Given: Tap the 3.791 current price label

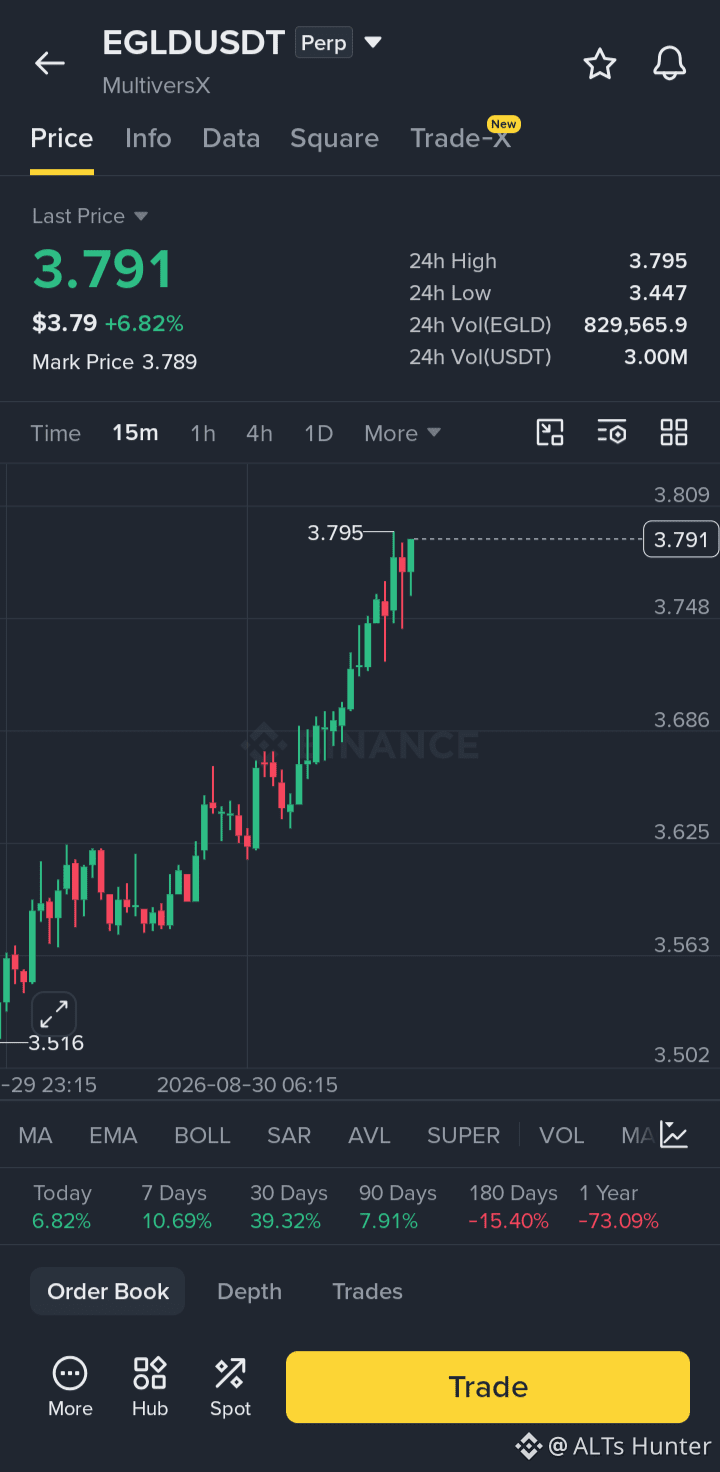Looking at the screenshot, I should coord(681,540).
